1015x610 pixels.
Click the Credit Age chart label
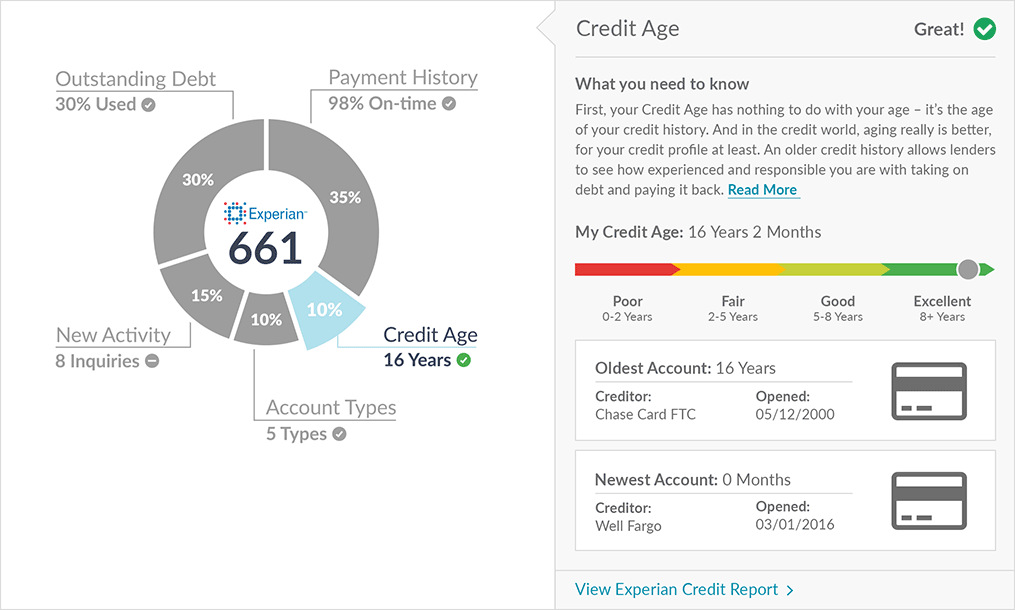(430, 335)
